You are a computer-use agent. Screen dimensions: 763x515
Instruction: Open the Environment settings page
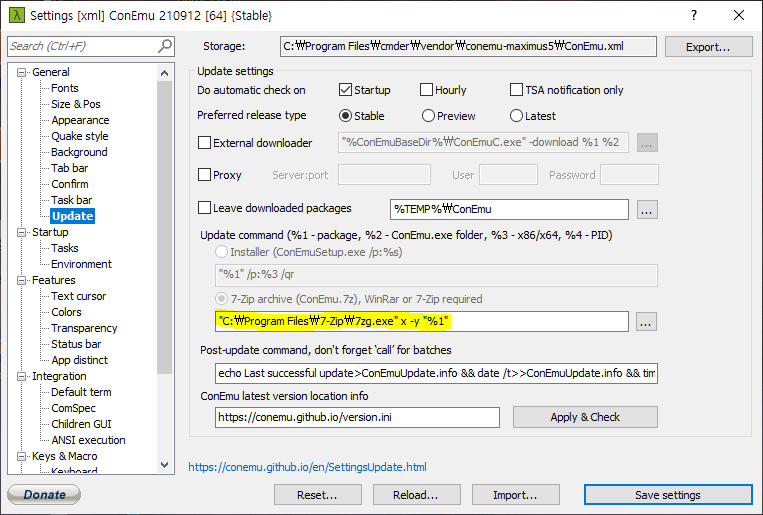[81, 264]
